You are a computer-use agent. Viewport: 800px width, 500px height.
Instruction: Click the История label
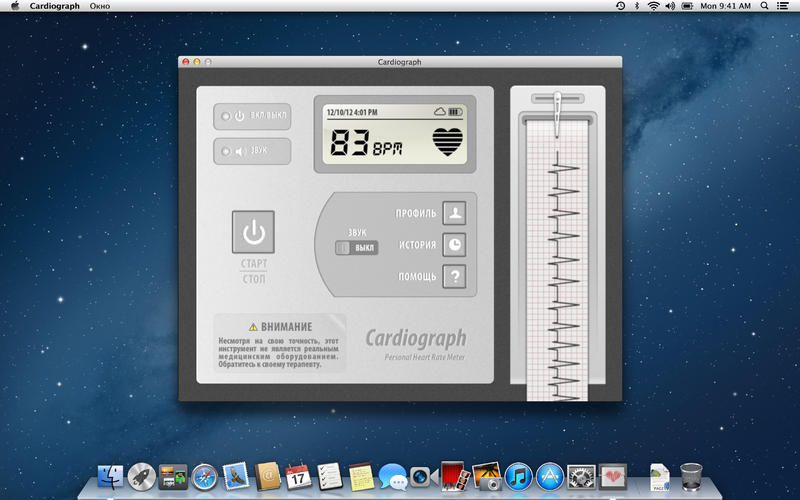tap(417, 245)
